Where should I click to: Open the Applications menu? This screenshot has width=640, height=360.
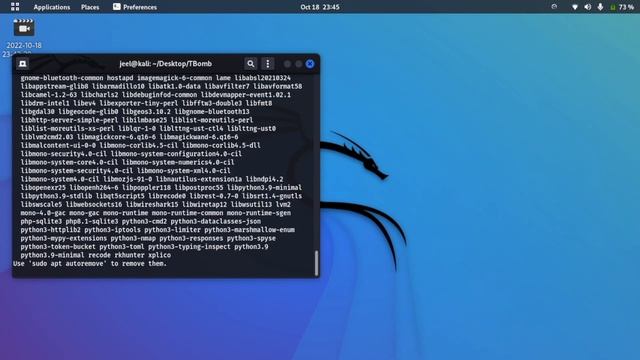[x=52, y=7]
